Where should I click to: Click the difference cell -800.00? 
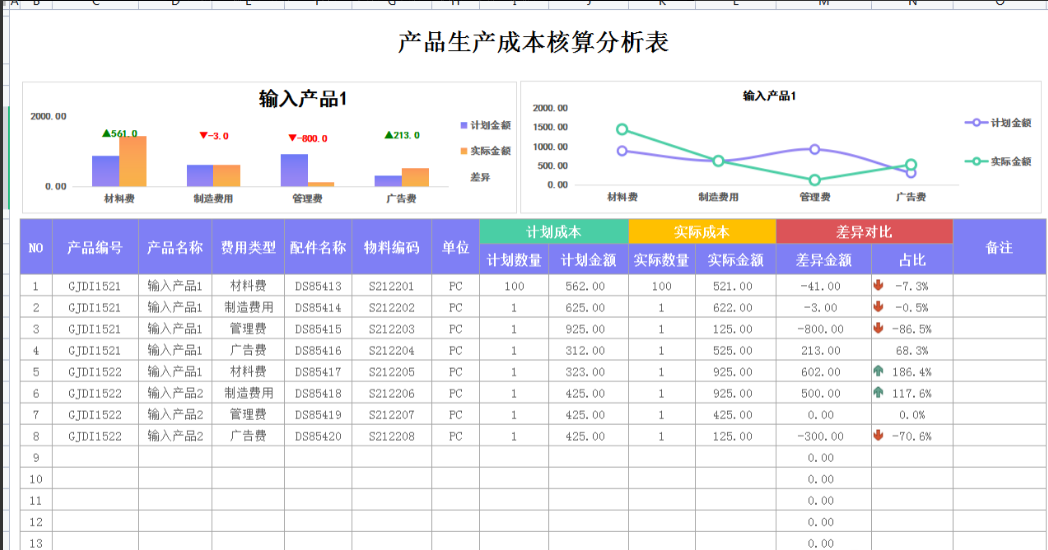click(x=823, y=329)
